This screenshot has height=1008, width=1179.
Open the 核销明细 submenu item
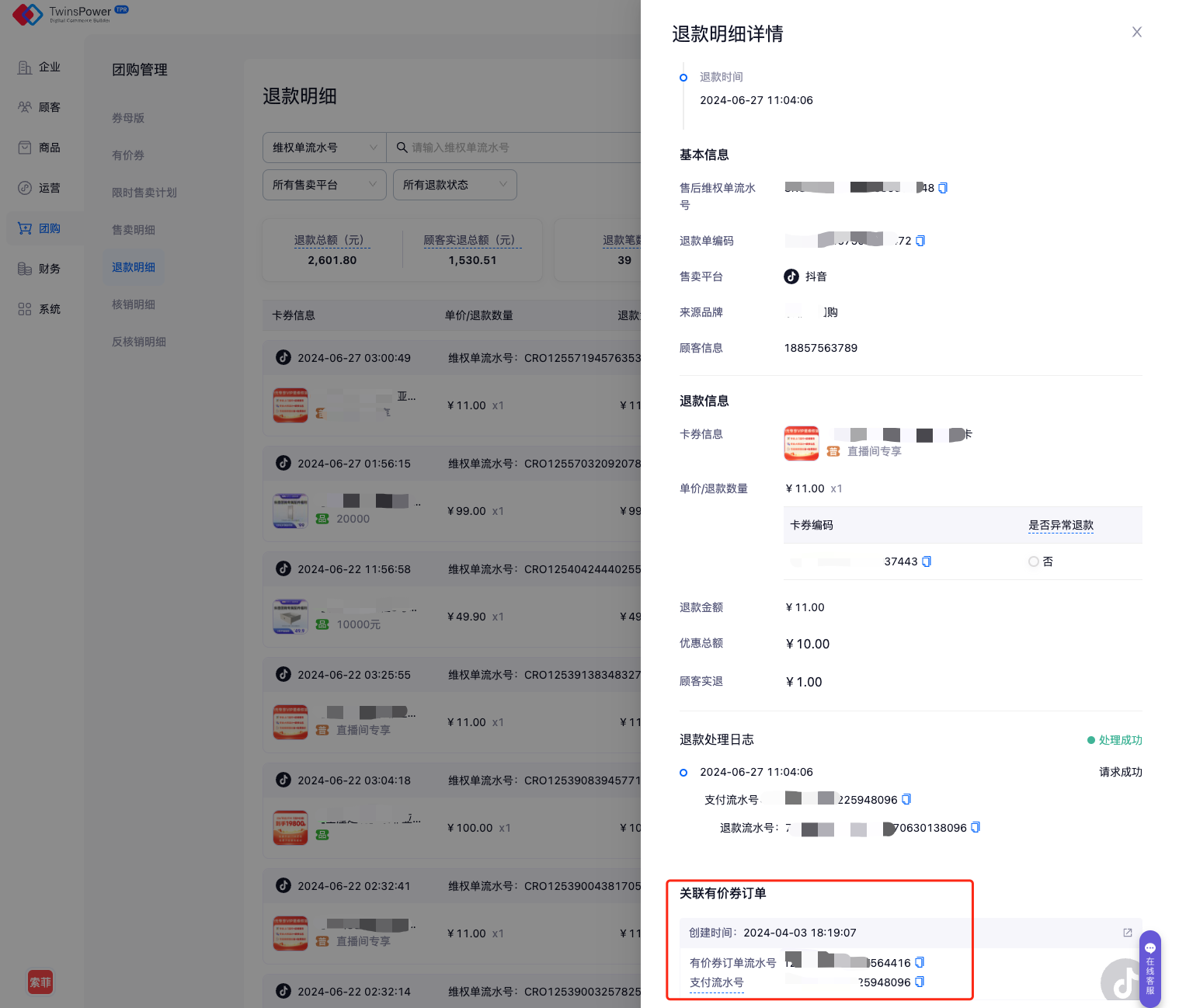click(x=134, y=304)
